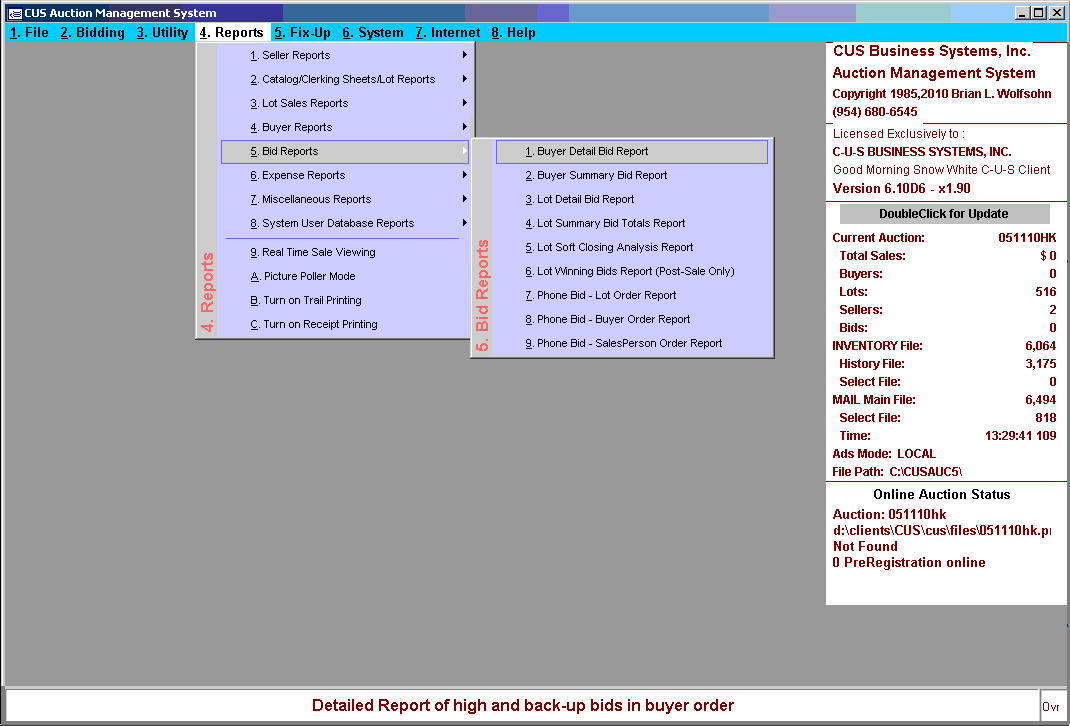Open the 1. File menu
The width and height of the screenshot is (1070, 726).
[29, 32]
